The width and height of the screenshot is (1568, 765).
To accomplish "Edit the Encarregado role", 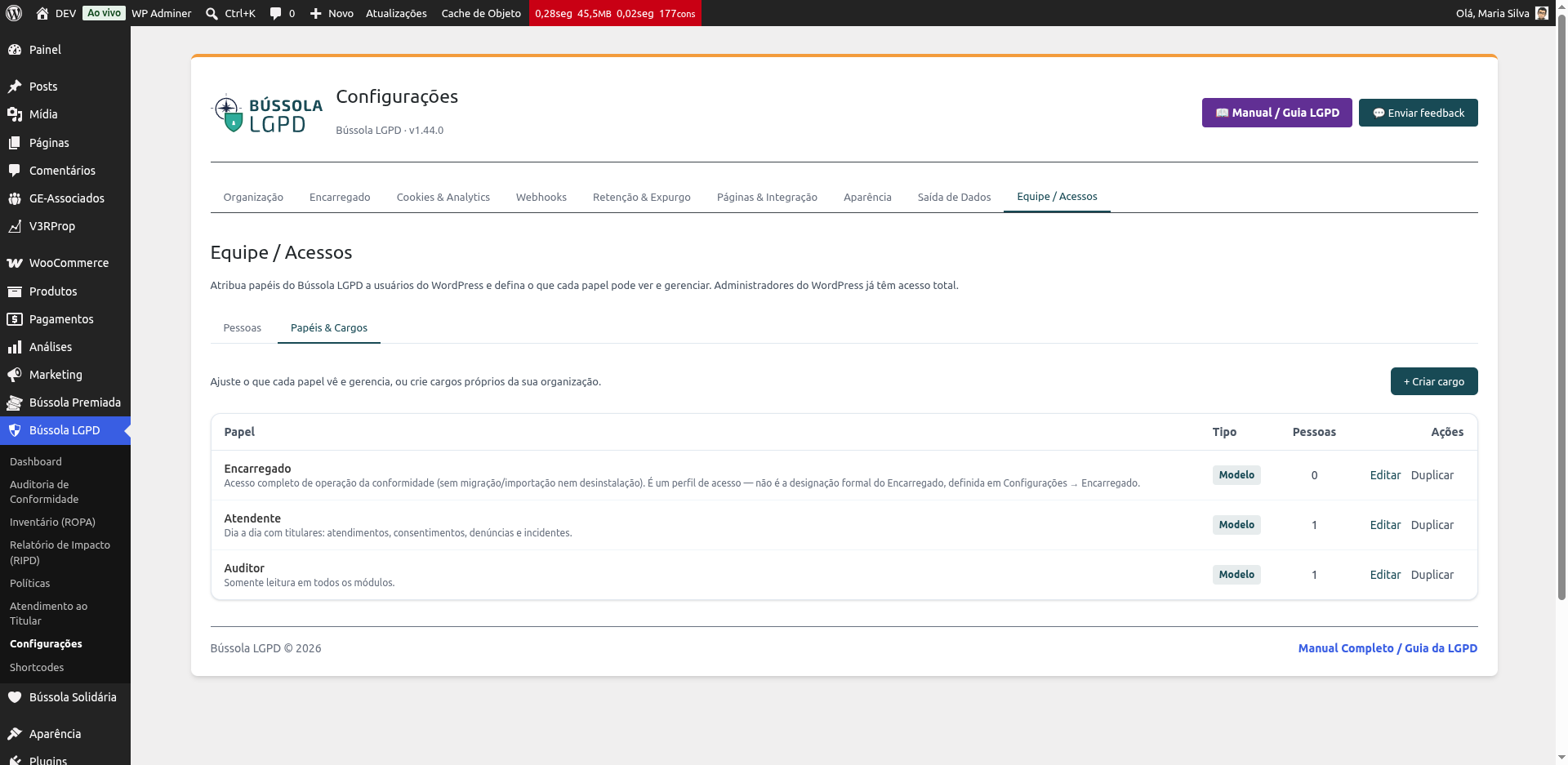I will (x=1385, y=475).
